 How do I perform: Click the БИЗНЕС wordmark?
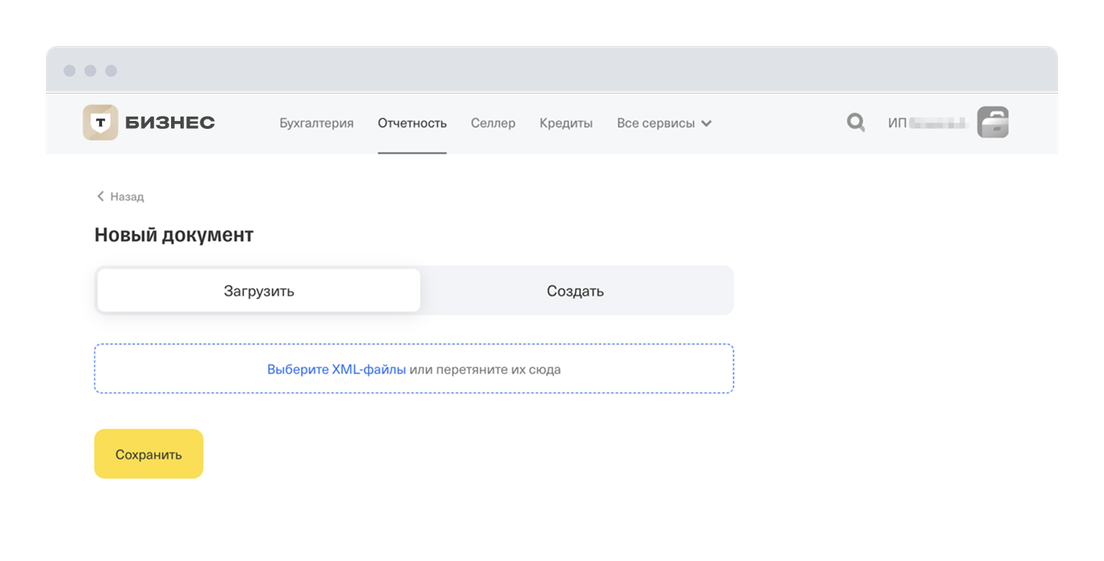coord(170,123)
